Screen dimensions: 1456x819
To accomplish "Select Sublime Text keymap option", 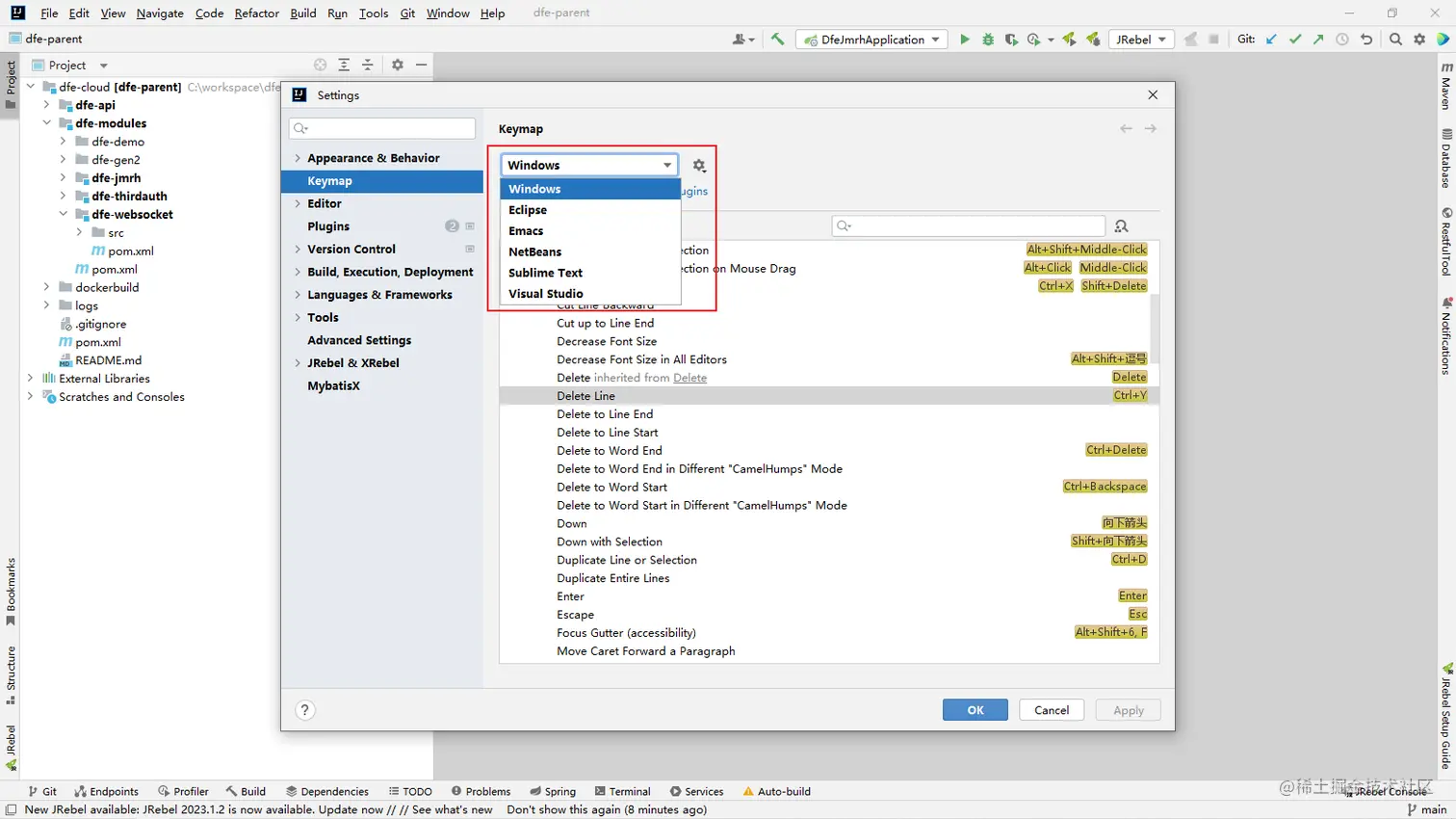I will tap(590, 273).
